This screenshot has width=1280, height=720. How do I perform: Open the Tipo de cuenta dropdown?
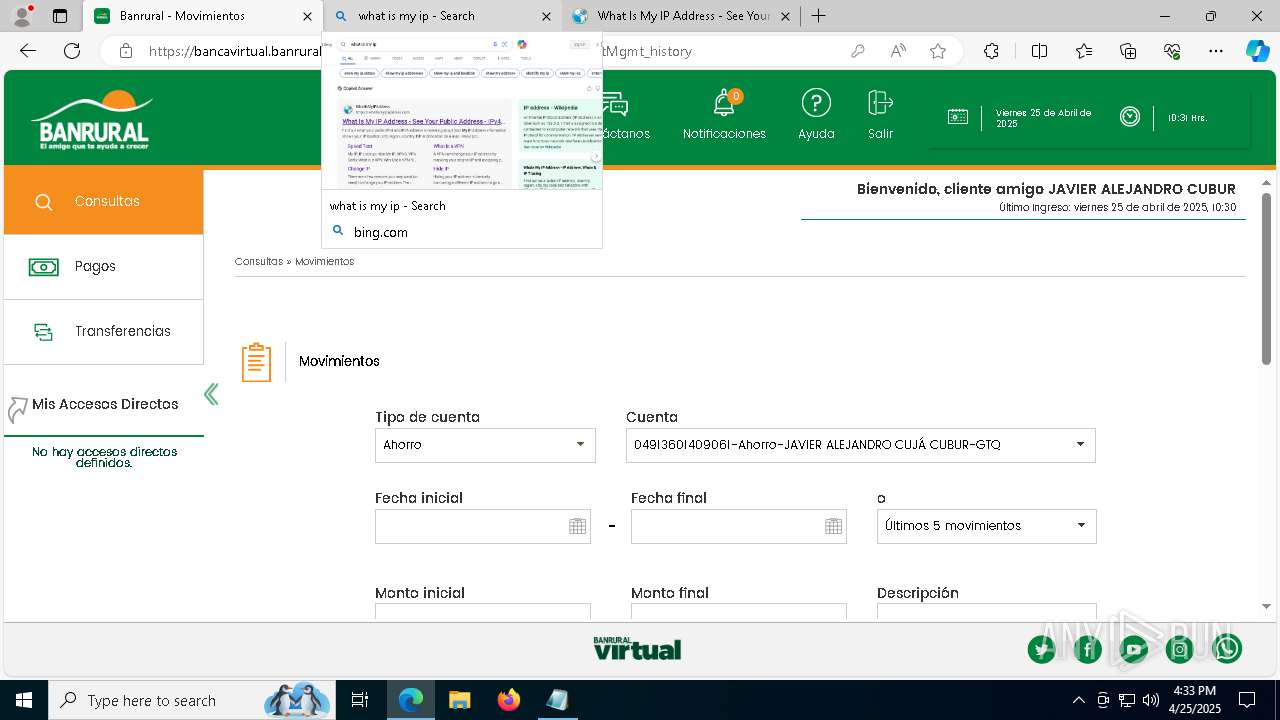pyautogui.click(x=485, y=445)
